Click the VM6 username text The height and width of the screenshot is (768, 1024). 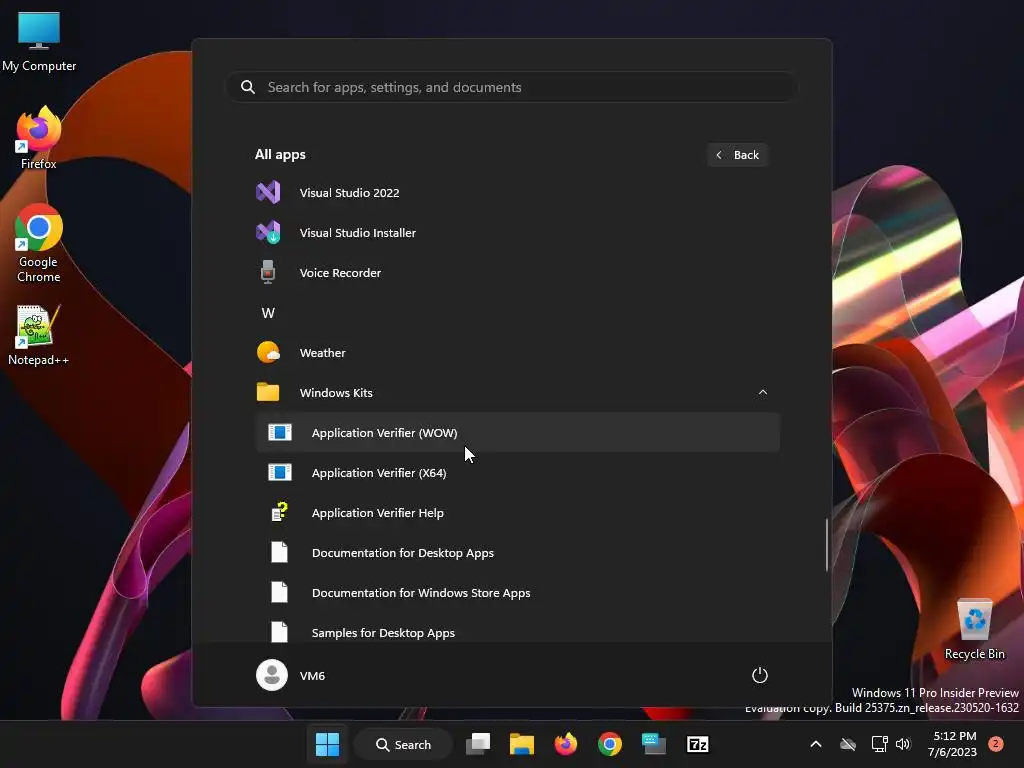click(312, 676)
